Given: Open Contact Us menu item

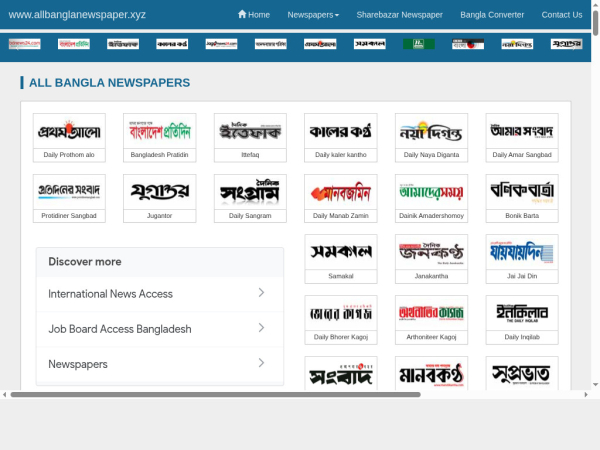Looking at the screenshot, I should pyautogui.click(x=562, y=15).
